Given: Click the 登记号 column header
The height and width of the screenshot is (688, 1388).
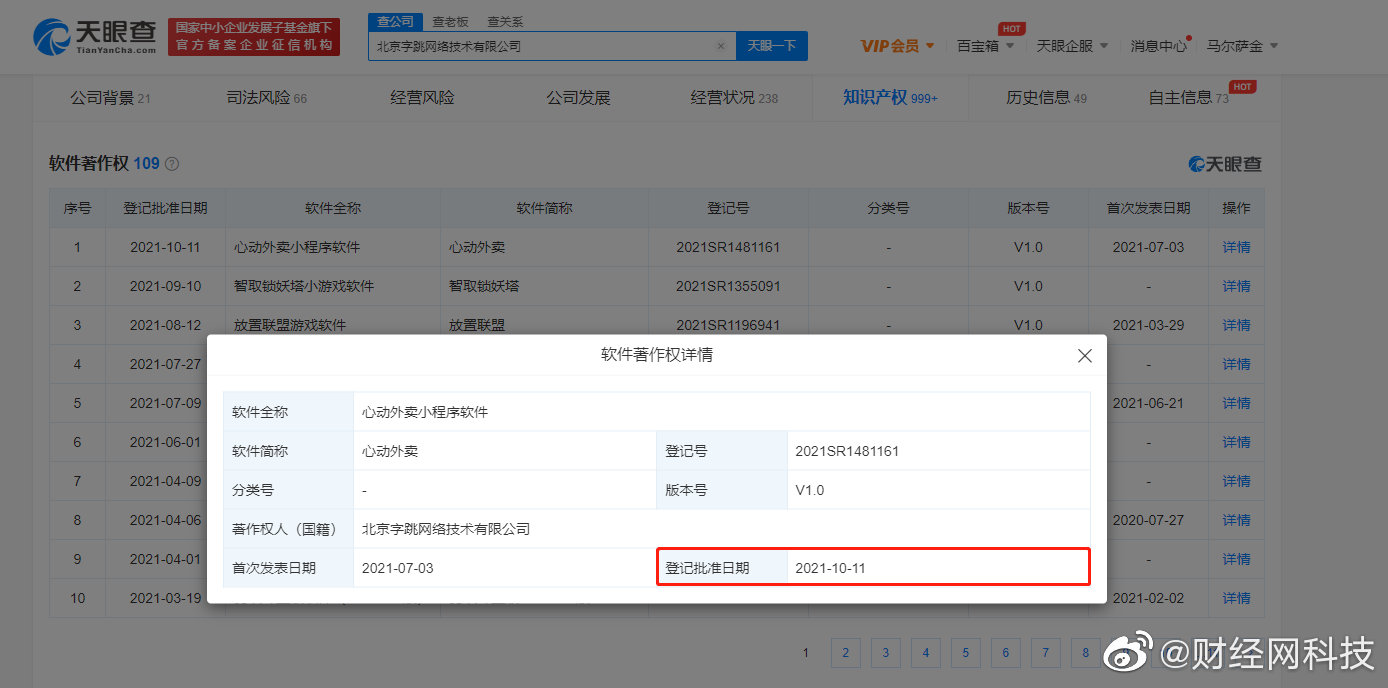Looking at the screenshot, I should pyautogui.click(x=728, y=208).
